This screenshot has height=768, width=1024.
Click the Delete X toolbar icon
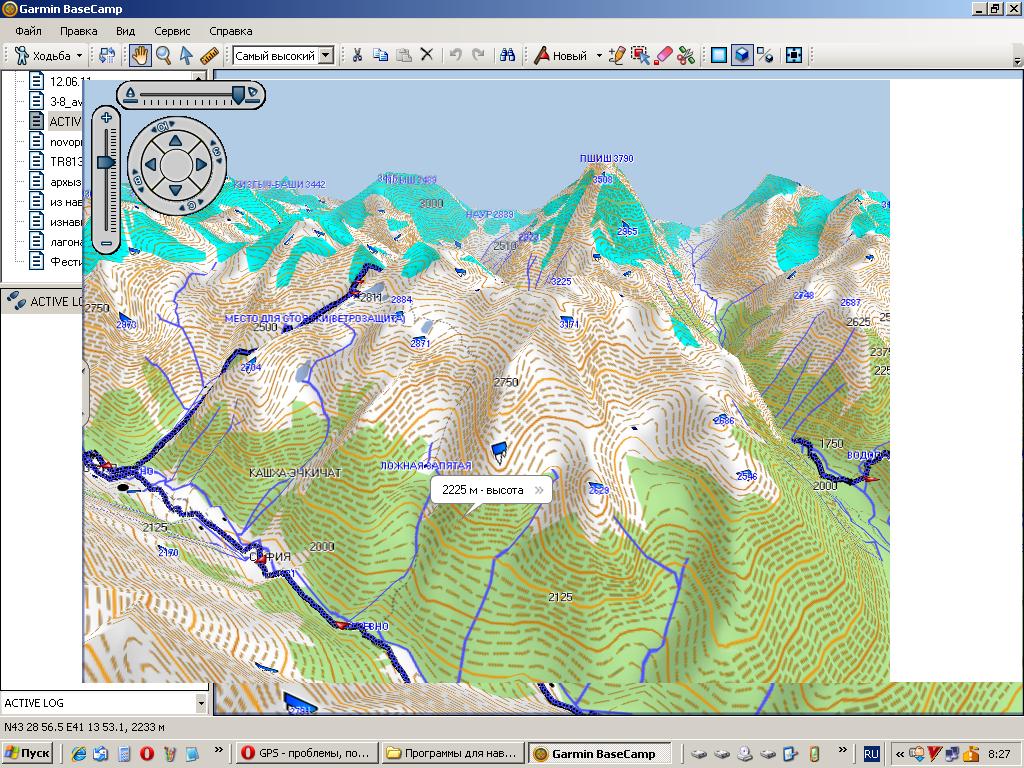[x=427, y=56]
